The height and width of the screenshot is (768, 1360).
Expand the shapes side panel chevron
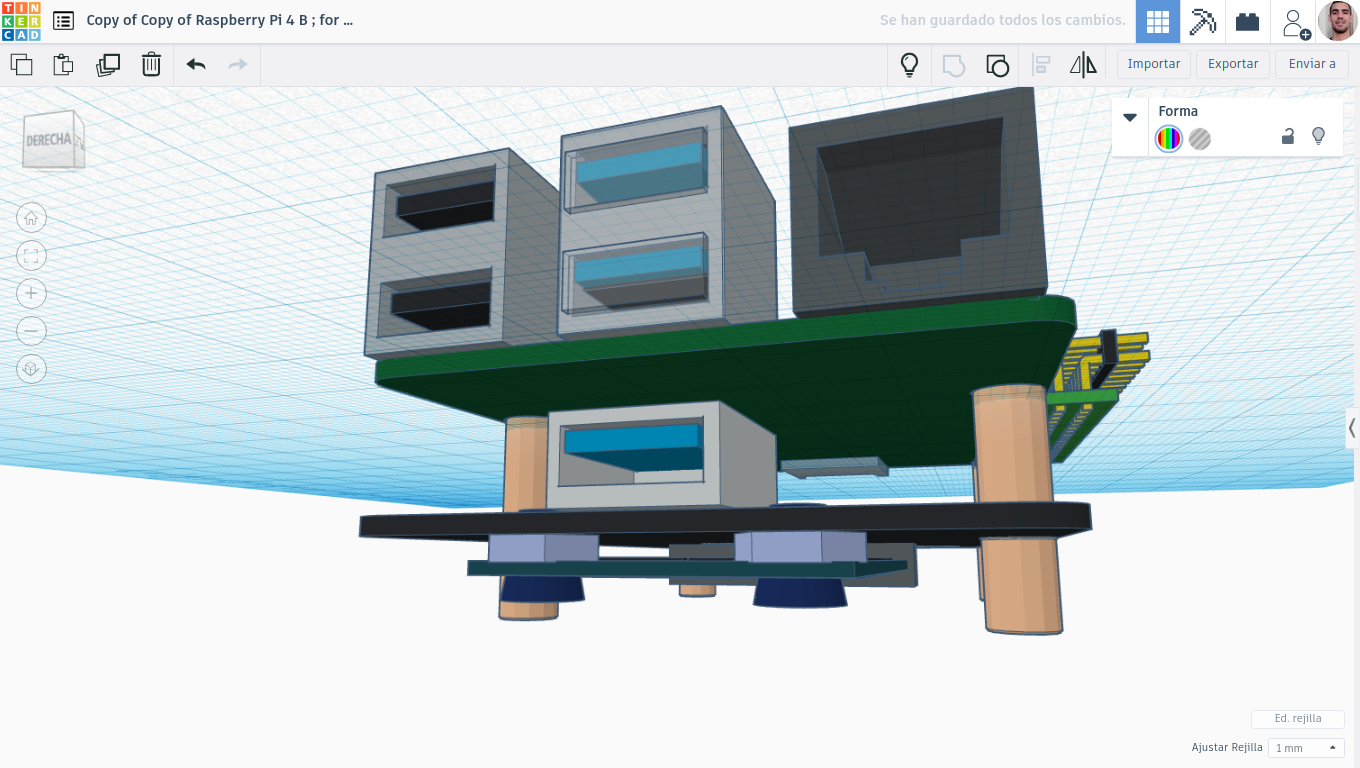point(1352,428)
